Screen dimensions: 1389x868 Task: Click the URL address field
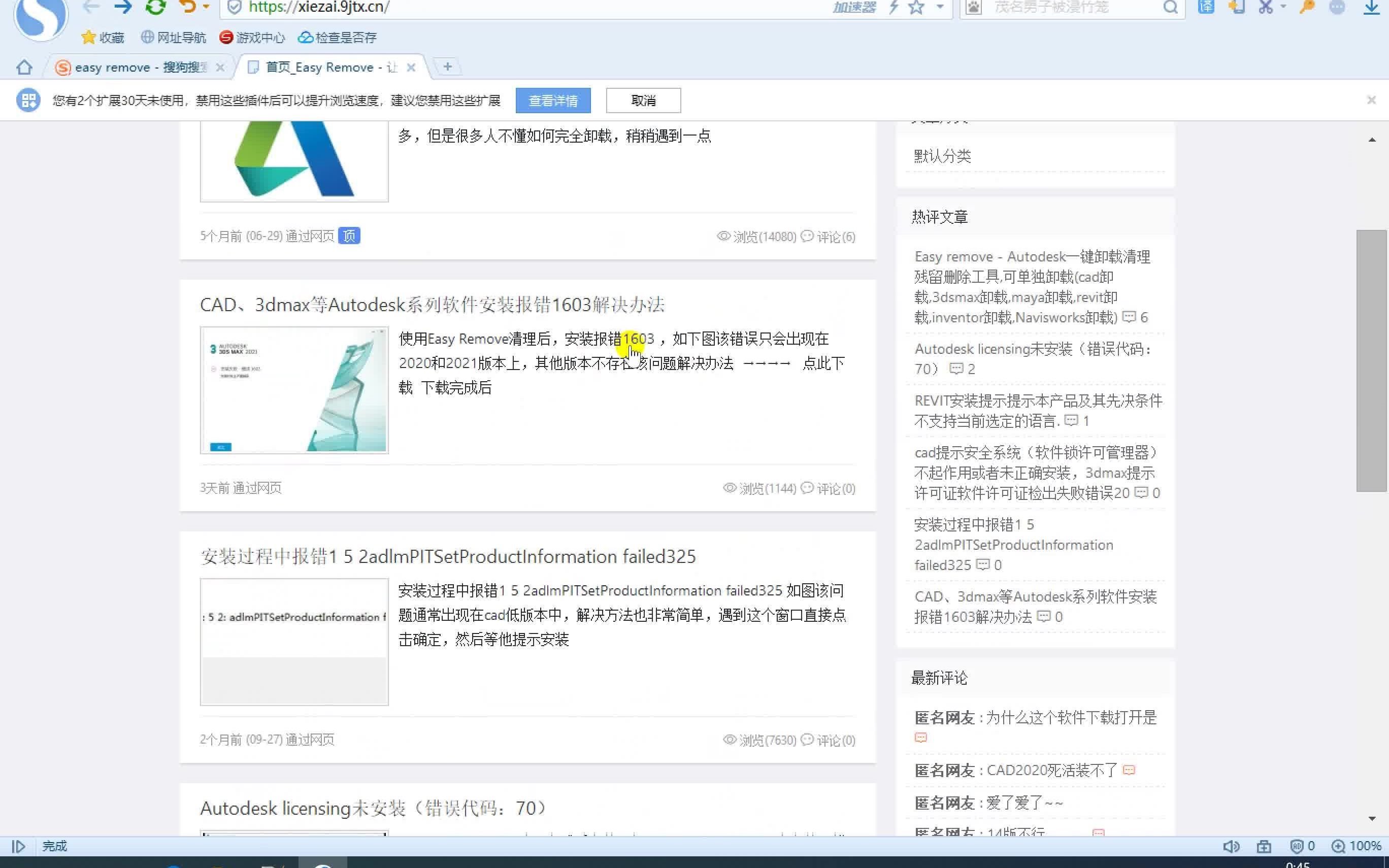point(517,7)
